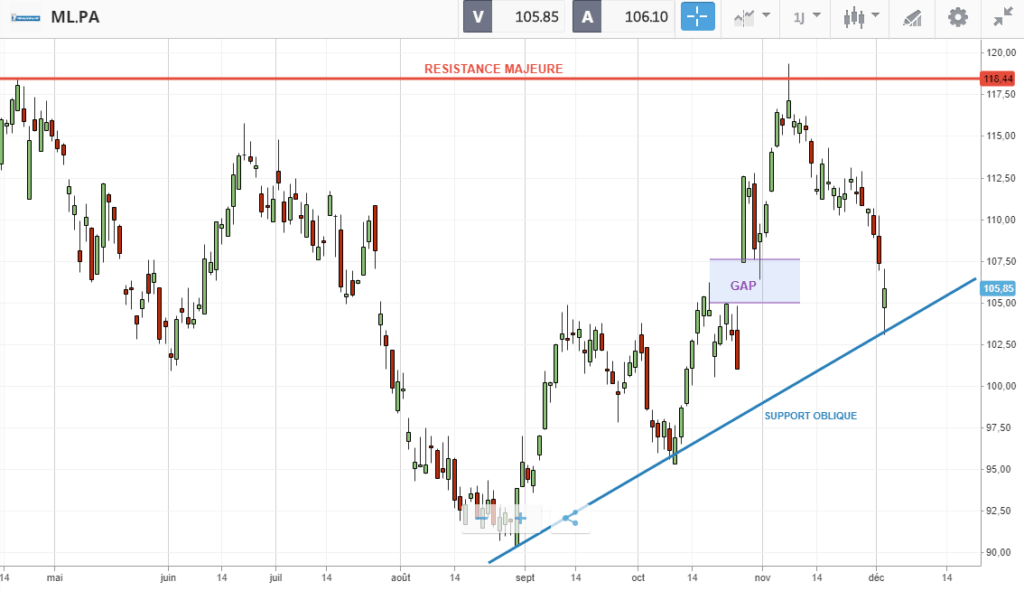
Task: Open the compare instruments dropdown
Action: click(752, 17)
